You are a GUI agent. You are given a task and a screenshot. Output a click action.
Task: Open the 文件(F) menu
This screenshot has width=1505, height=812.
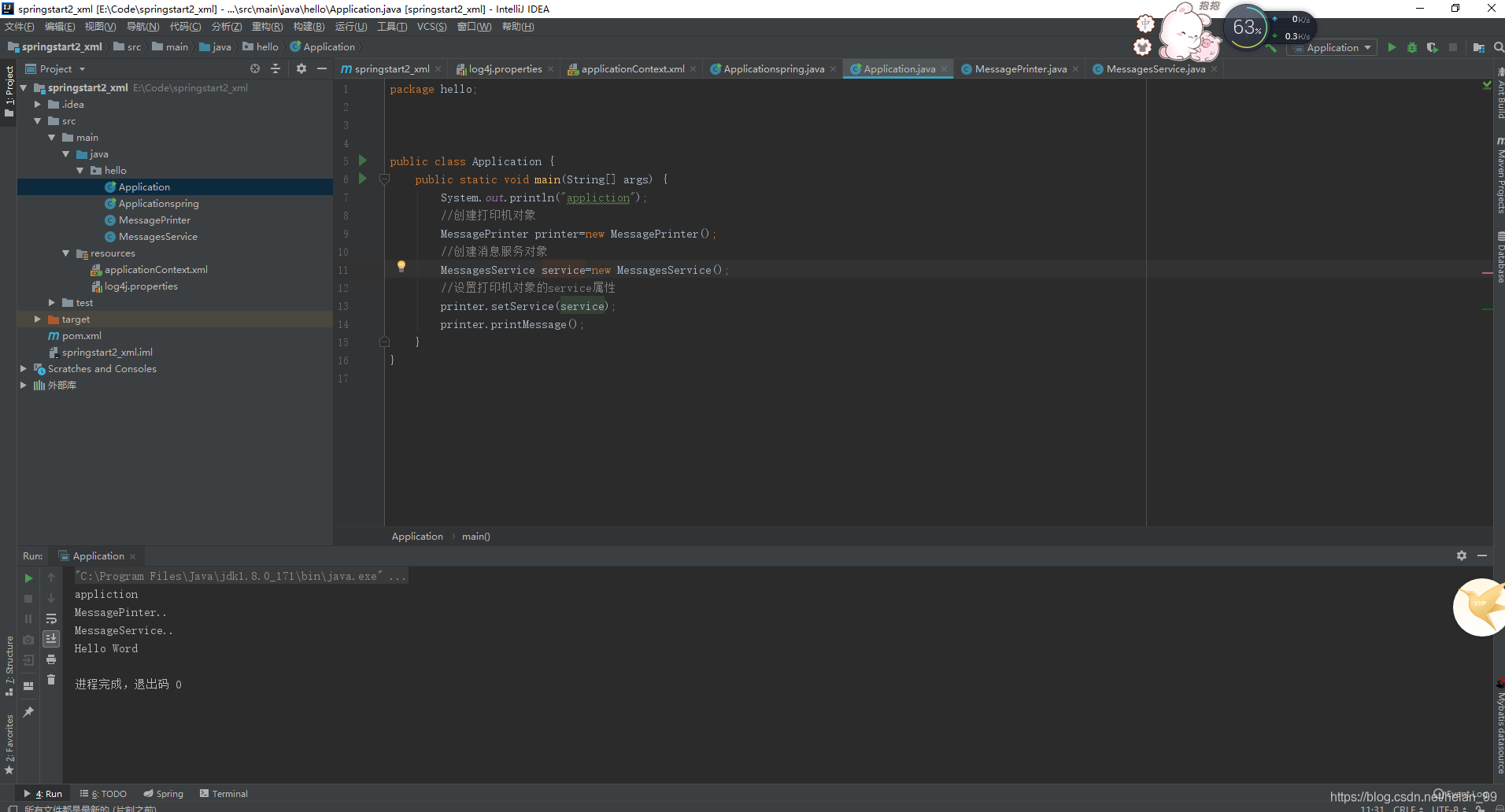(x=20, y=27)
